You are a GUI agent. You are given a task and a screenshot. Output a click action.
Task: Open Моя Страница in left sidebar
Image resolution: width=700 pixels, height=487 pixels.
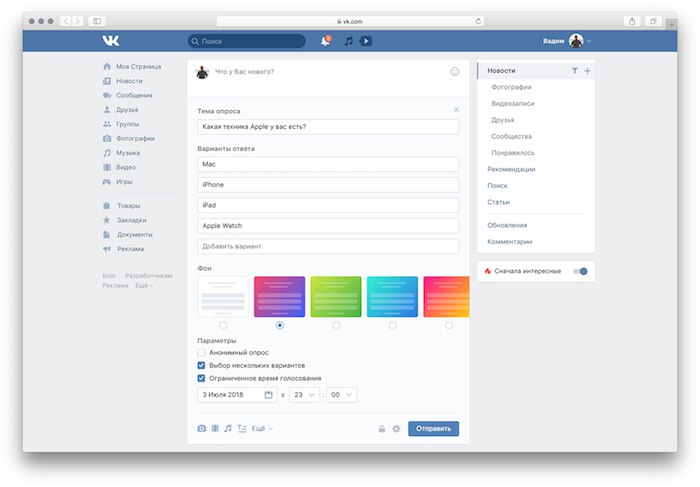(x=132, y=67)
